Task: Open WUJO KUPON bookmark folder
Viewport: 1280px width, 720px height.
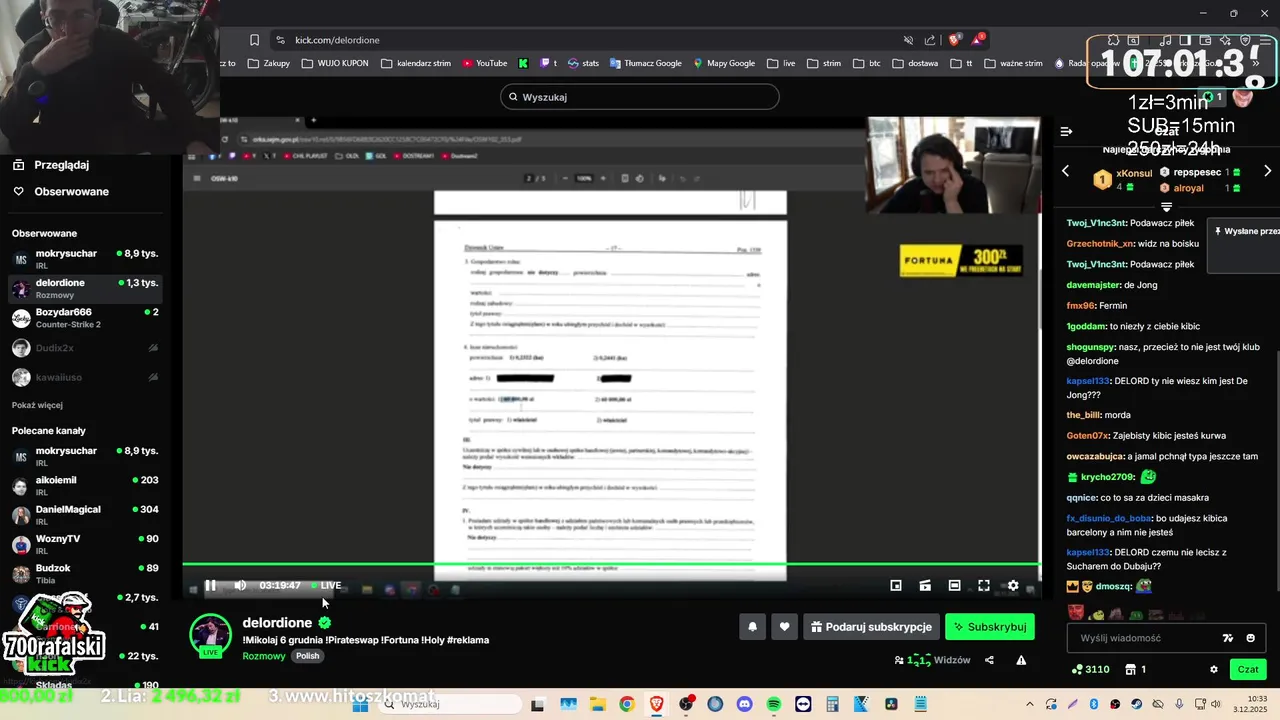Action: 335,63
